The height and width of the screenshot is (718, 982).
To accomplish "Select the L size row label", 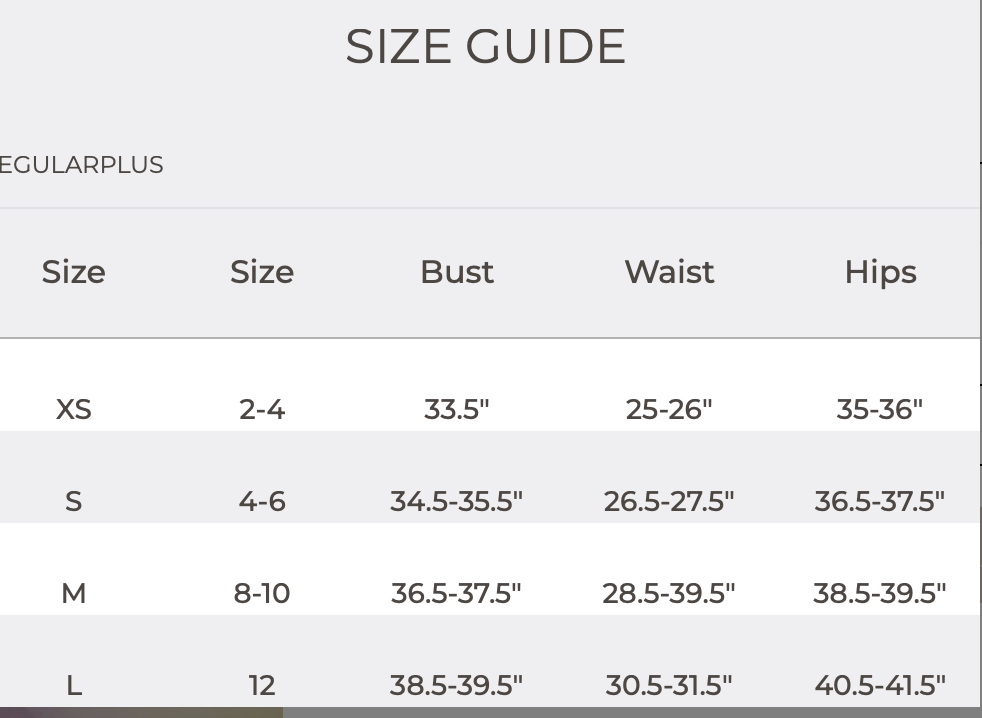I will pos(74,685).
